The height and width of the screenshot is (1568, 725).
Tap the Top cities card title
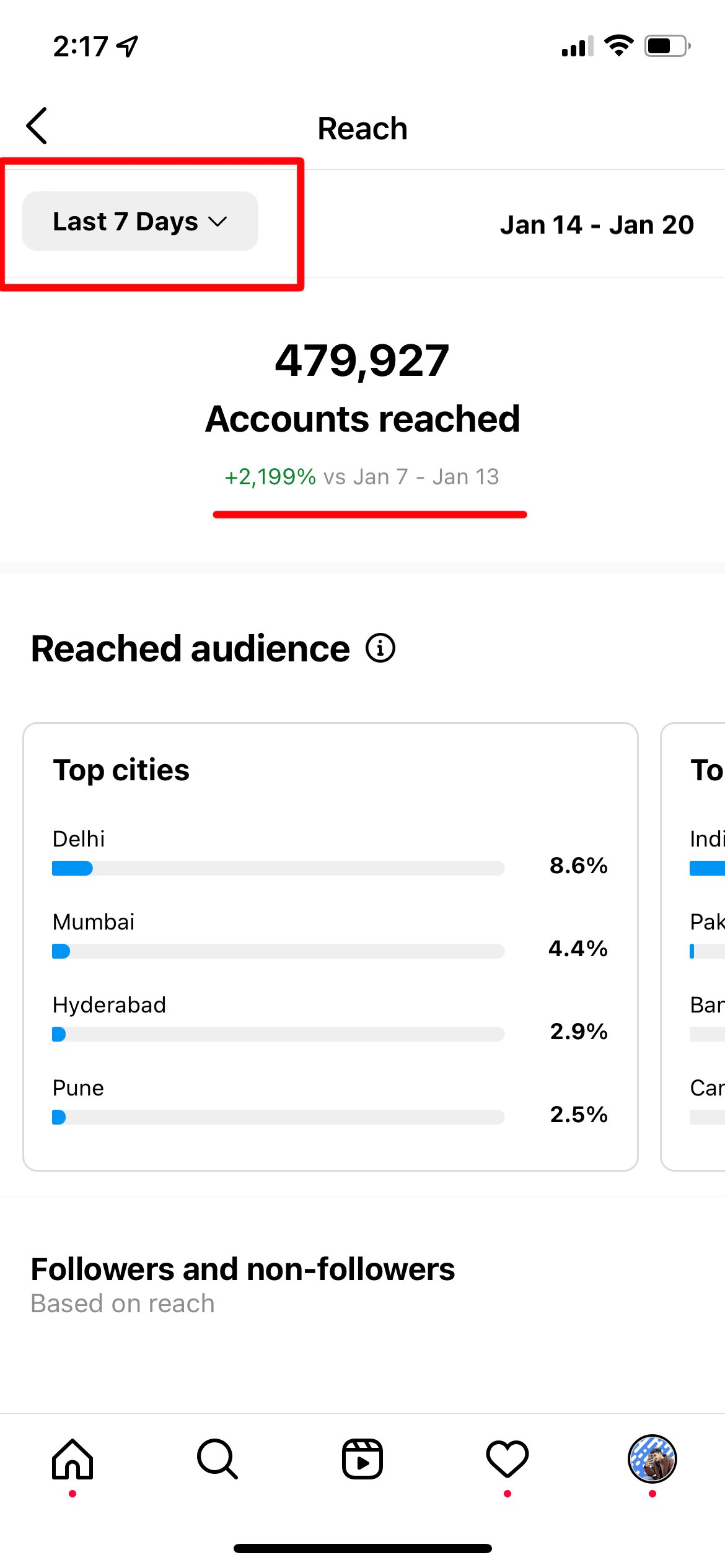tap(121, 770)
